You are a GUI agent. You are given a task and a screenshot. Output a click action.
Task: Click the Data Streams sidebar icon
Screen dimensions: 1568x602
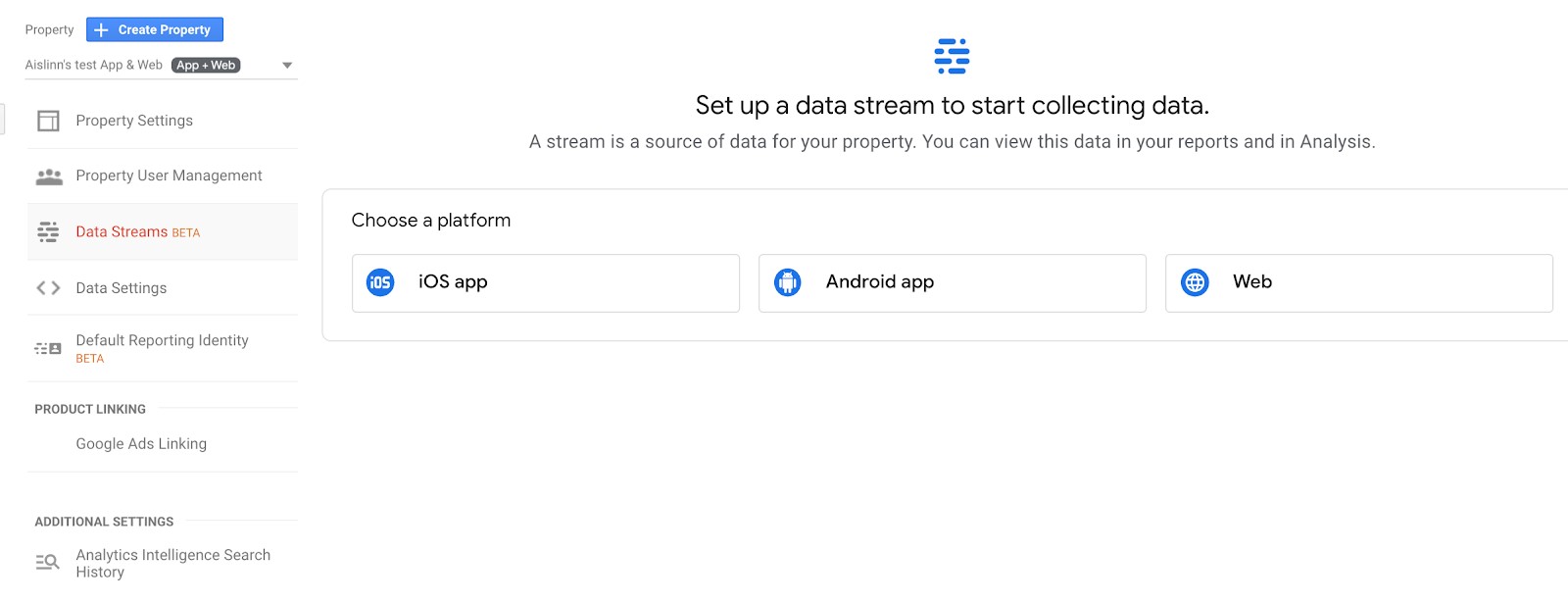pyautogui.click(x=48, y=232)
